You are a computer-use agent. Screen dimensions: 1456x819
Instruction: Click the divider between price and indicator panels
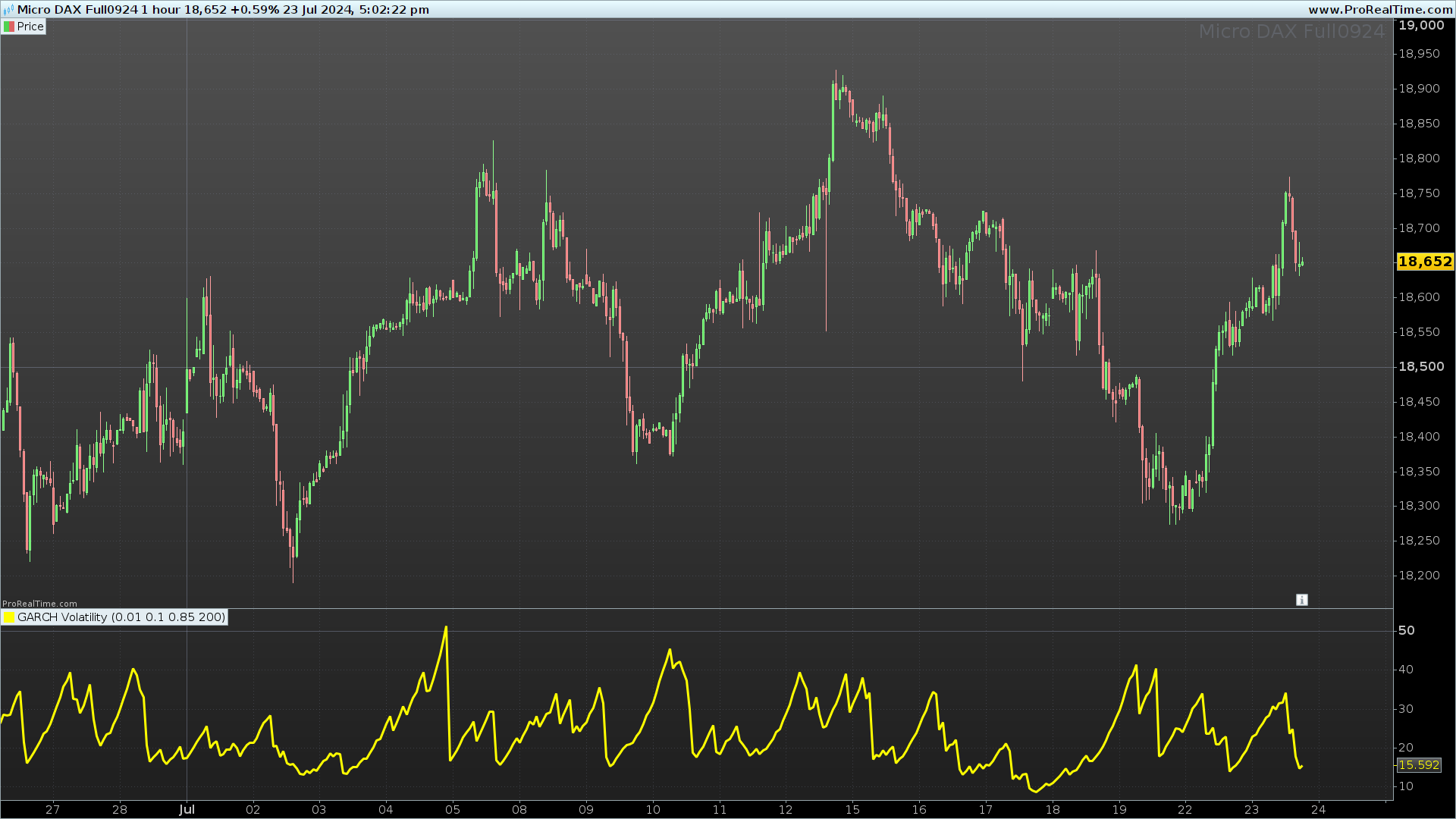pyautogui.click(x=696, y=608)
